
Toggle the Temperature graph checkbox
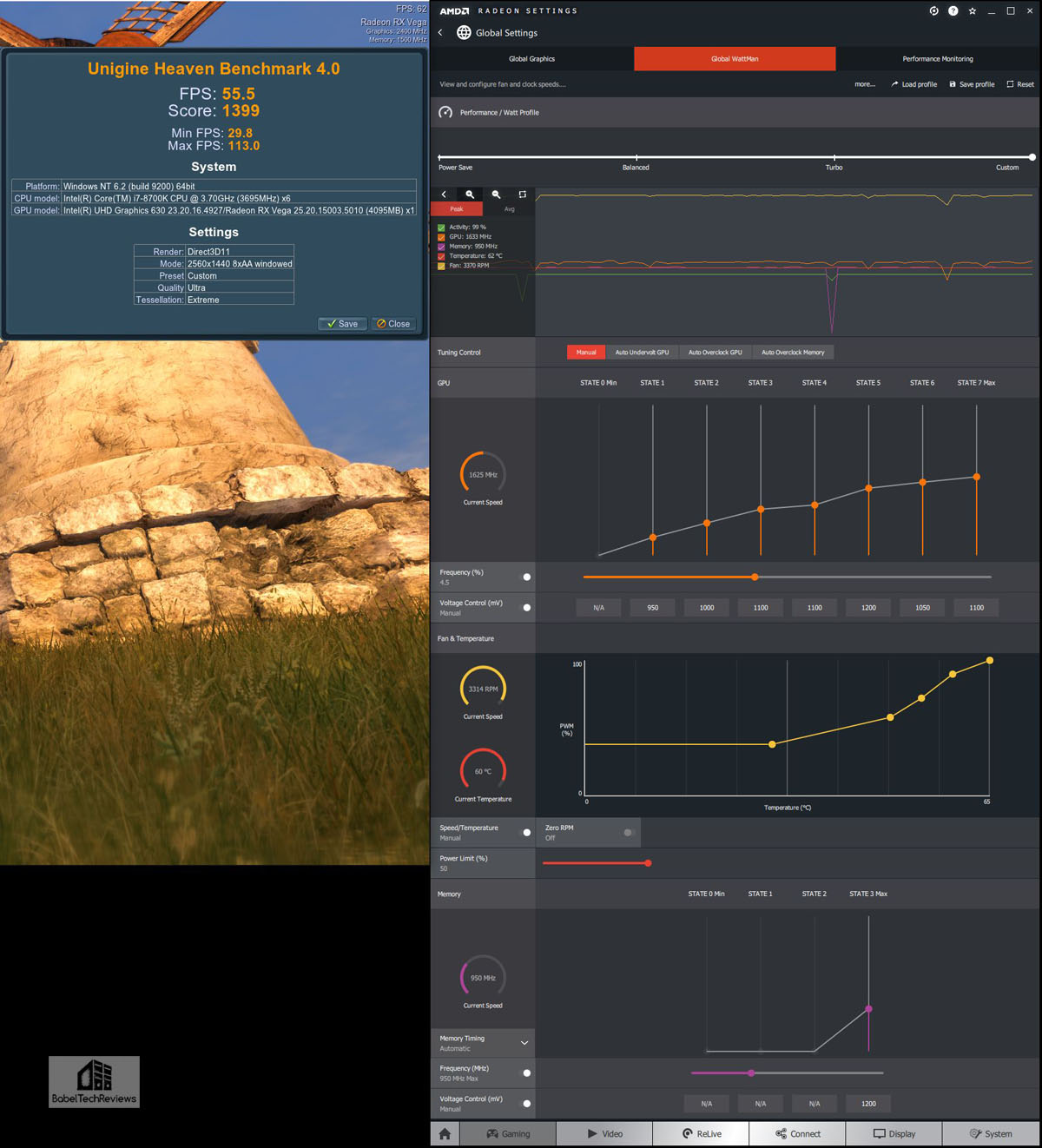point(441,256)
